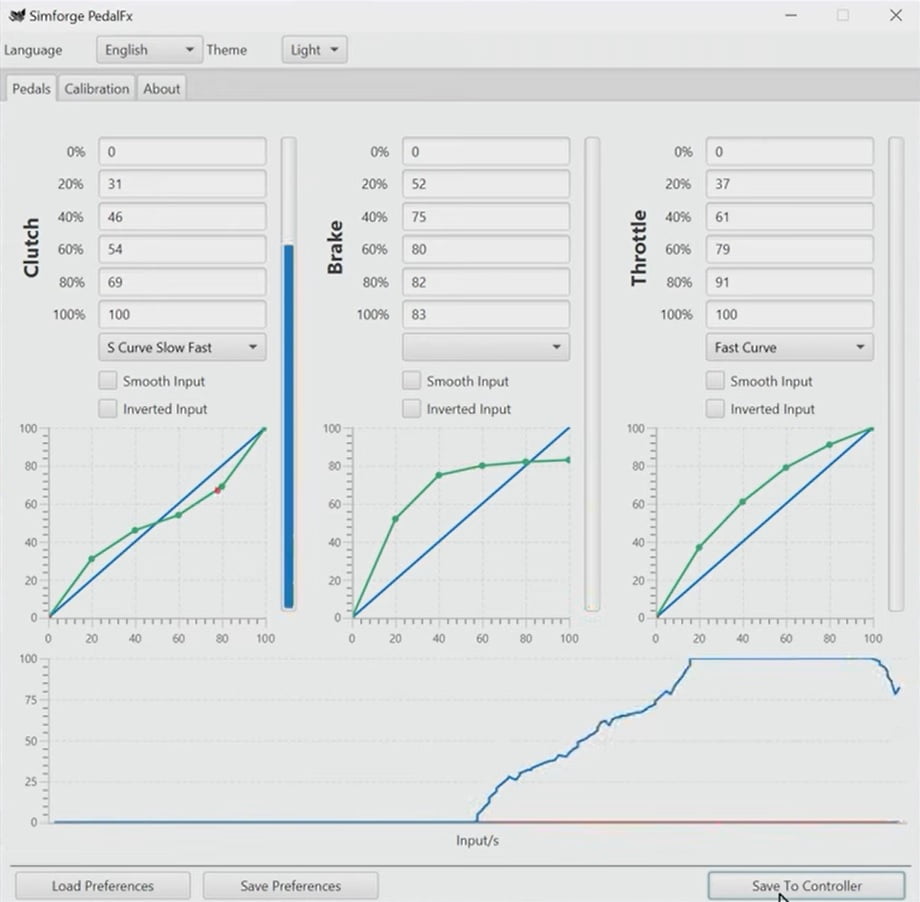This screenshot has height=902, width=920.
Task: Click the Save Preferences button
Action: [290, 886]
